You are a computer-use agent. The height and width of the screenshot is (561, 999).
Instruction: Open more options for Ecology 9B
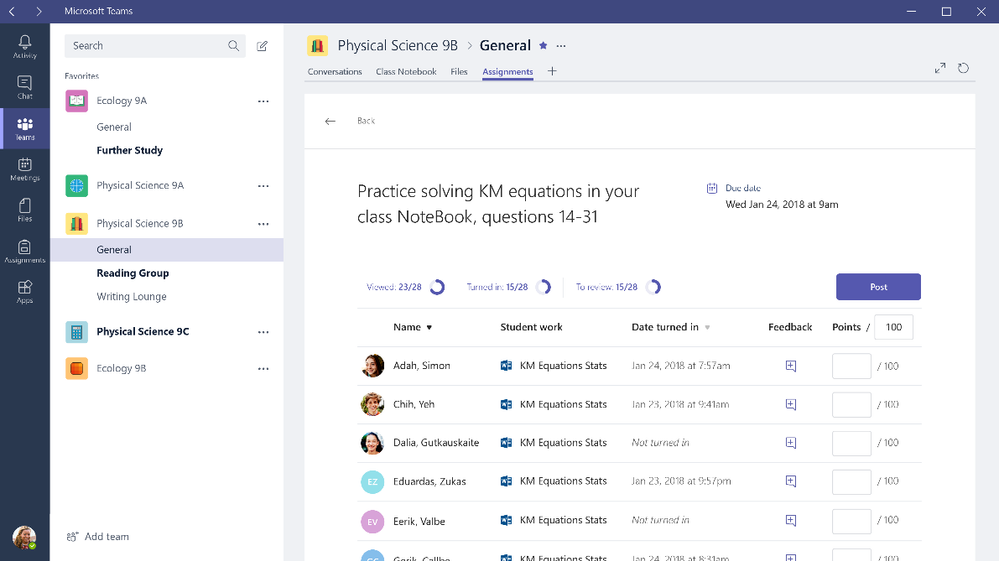[263, 369]
